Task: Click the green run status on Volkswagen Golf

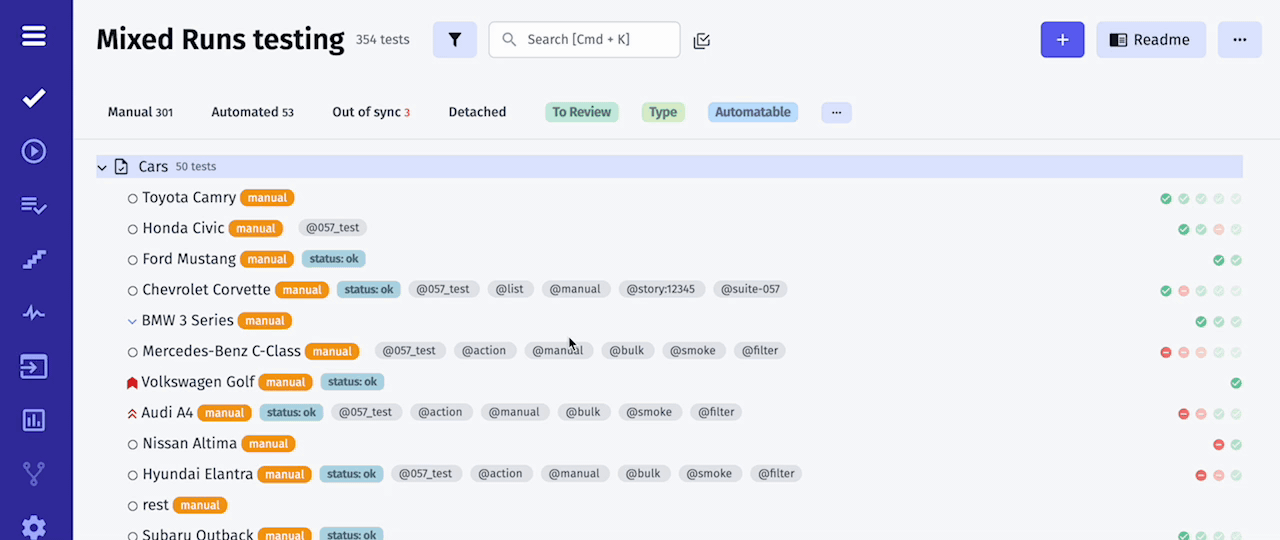Action: click(1236, 383)
